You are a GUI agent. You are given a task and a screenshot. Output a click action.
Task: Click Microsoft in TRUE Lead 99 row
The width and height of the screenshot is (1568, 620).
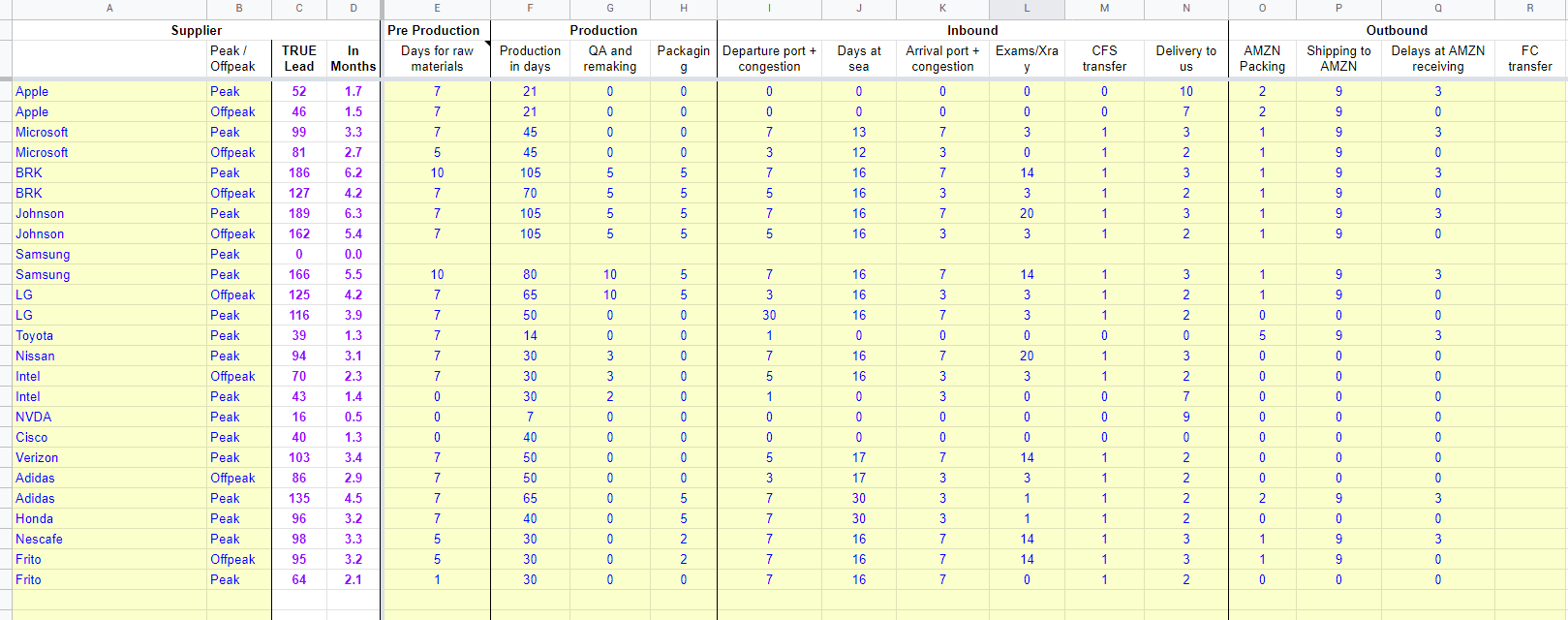tap(109, 132)
